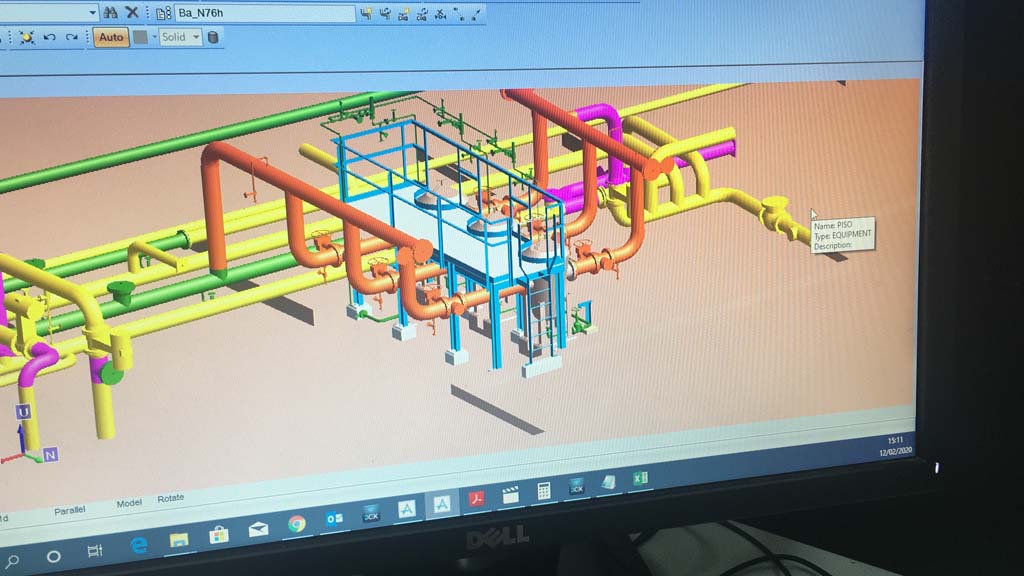Click the U axis indicator label
The image size is (1024, 576).
[x=23, y=412]
